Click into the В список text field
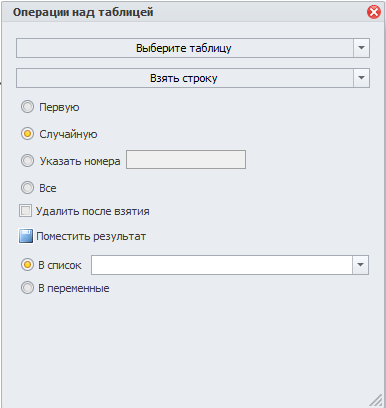Viewport: 386px width, 408px height. click(x=222, y=265)
